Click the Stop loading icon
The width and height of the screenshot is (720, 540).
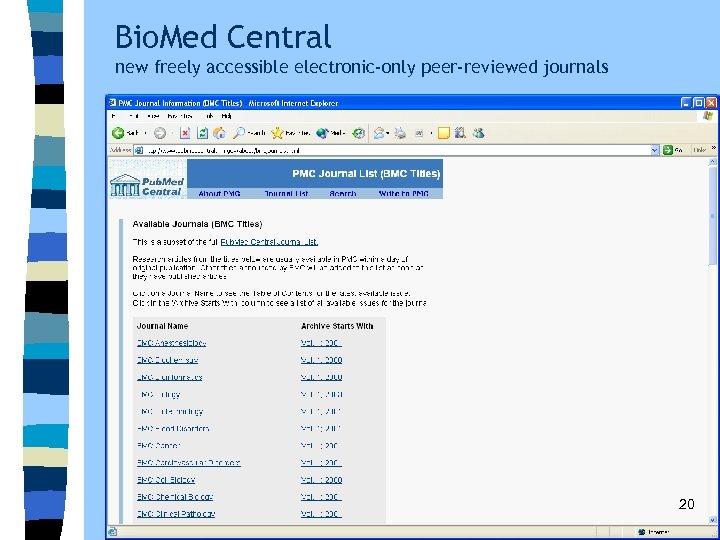pyautogui.click(x=185, y=133)
